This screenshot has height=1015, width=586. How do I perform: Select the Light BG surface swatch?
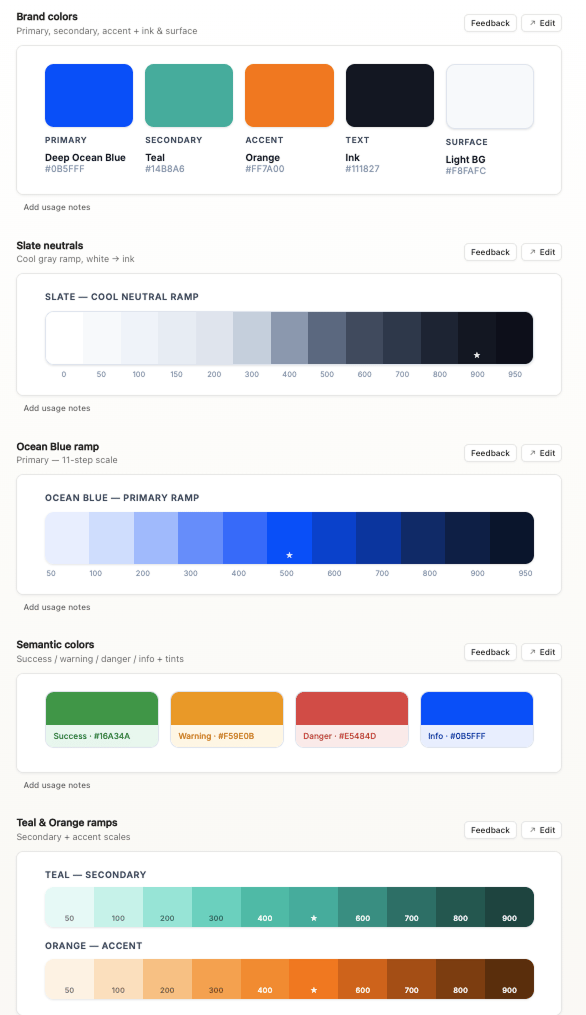point(490,96)
